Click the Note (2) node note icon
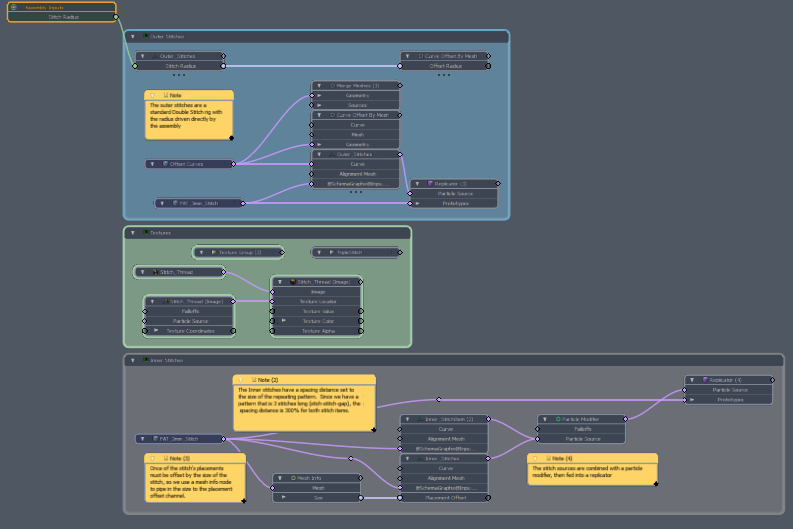793x529 pixels. coord(254,379)
